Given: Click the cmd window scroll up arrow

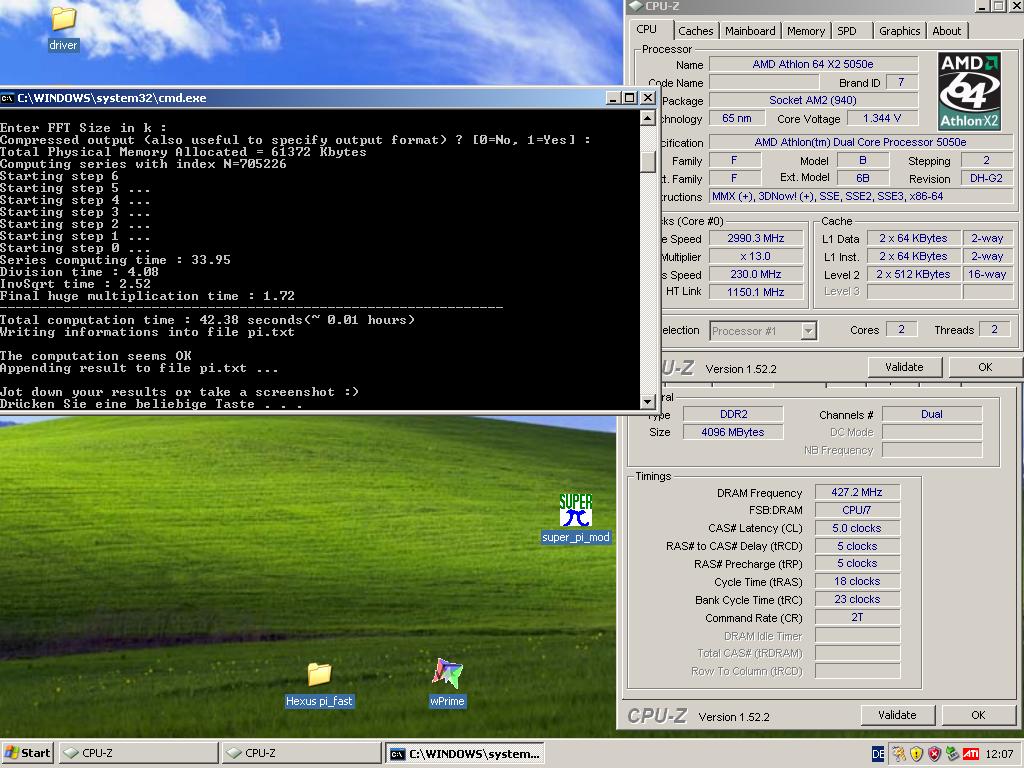Looking at the screenshot, I should [x=647, y=118].
